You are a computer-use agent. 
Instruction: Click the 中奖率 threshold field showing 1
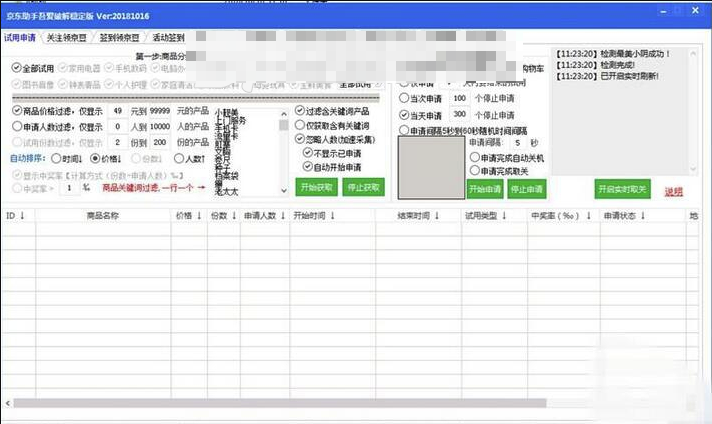click(x=69, y=188)
